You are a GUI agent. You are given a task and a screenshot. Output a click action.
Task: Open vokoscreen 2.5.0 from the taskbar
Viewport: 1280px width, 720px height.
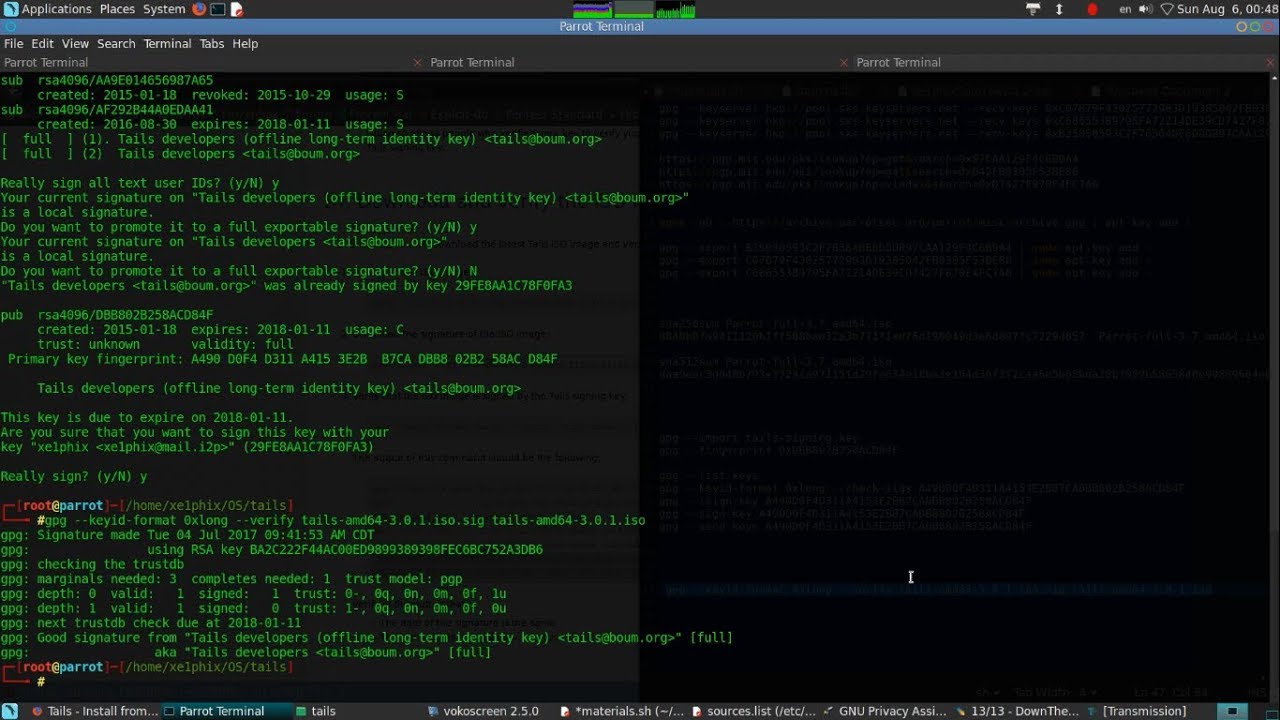tap(483, 711)
